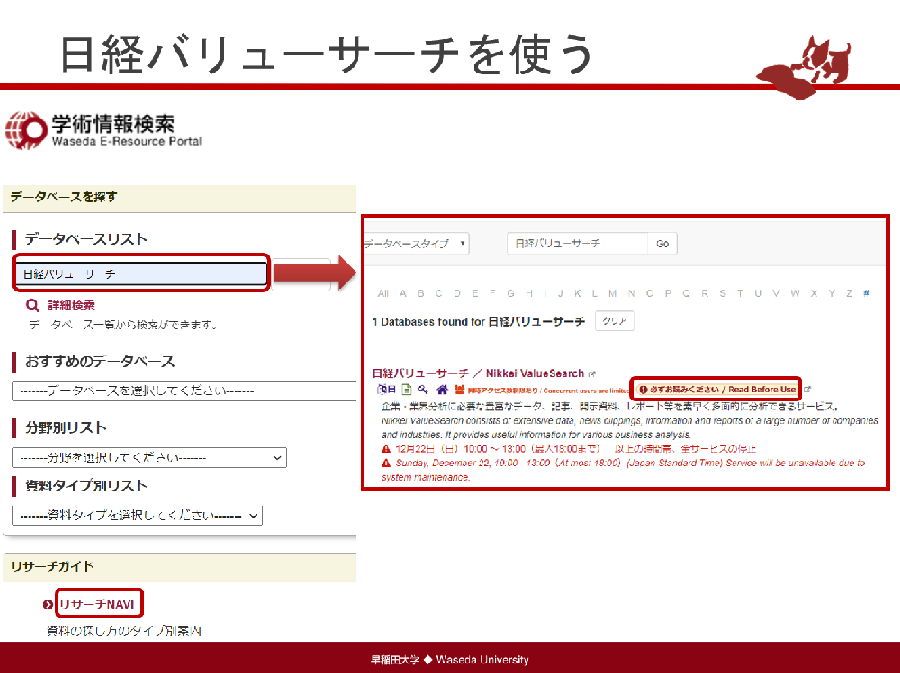Select letter L in the alphabet index
Image resolution: width=900 pixels, height=673 pixels.
pos(595,294)
